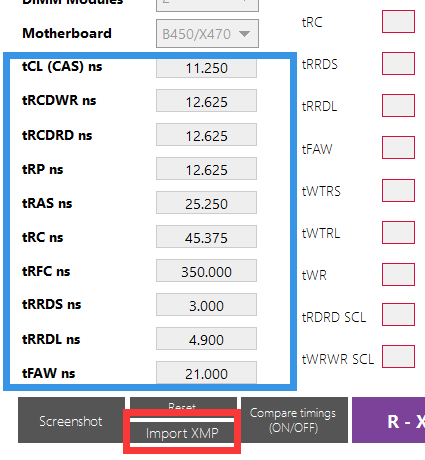Click the Reset button

point(183,407)
